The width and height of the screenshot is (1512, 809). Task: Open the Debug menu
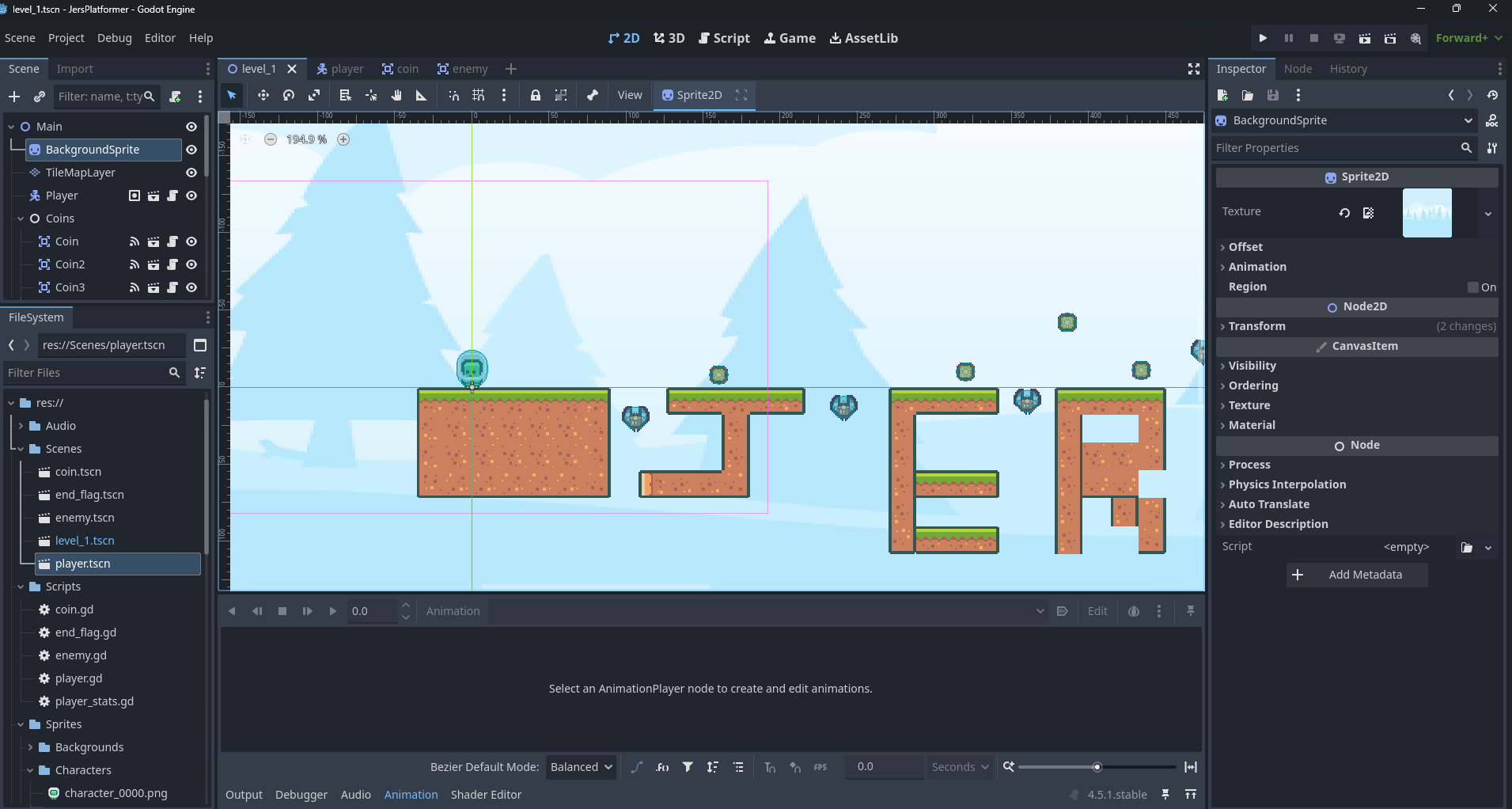114,37
